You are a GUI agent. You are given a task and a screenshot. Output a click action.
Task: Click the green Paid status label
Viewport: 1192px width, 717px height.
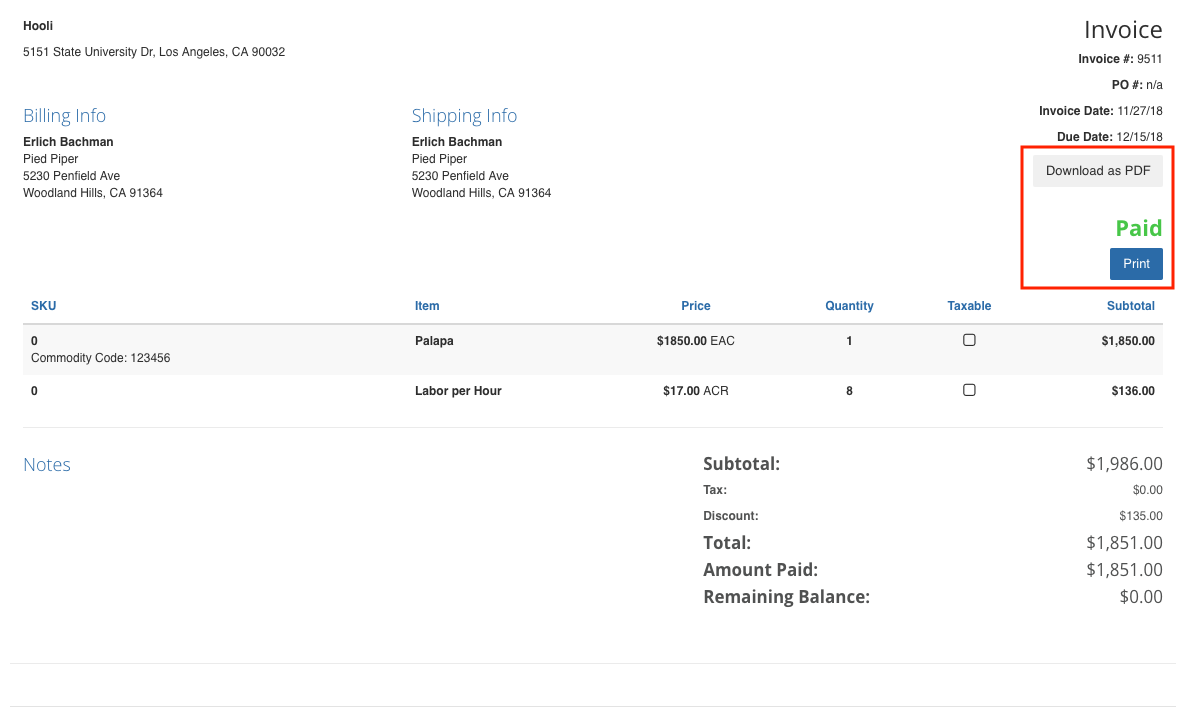click(1138, 228)
